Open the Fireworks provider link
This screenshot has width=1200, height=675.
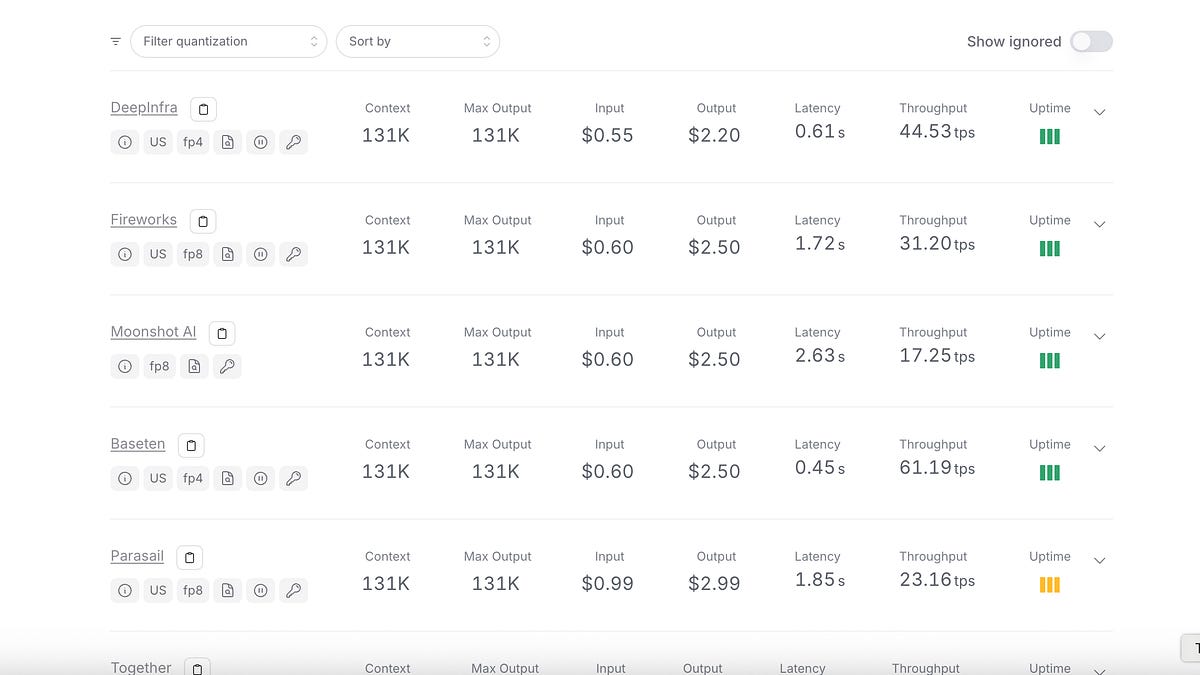click(143, 220)
